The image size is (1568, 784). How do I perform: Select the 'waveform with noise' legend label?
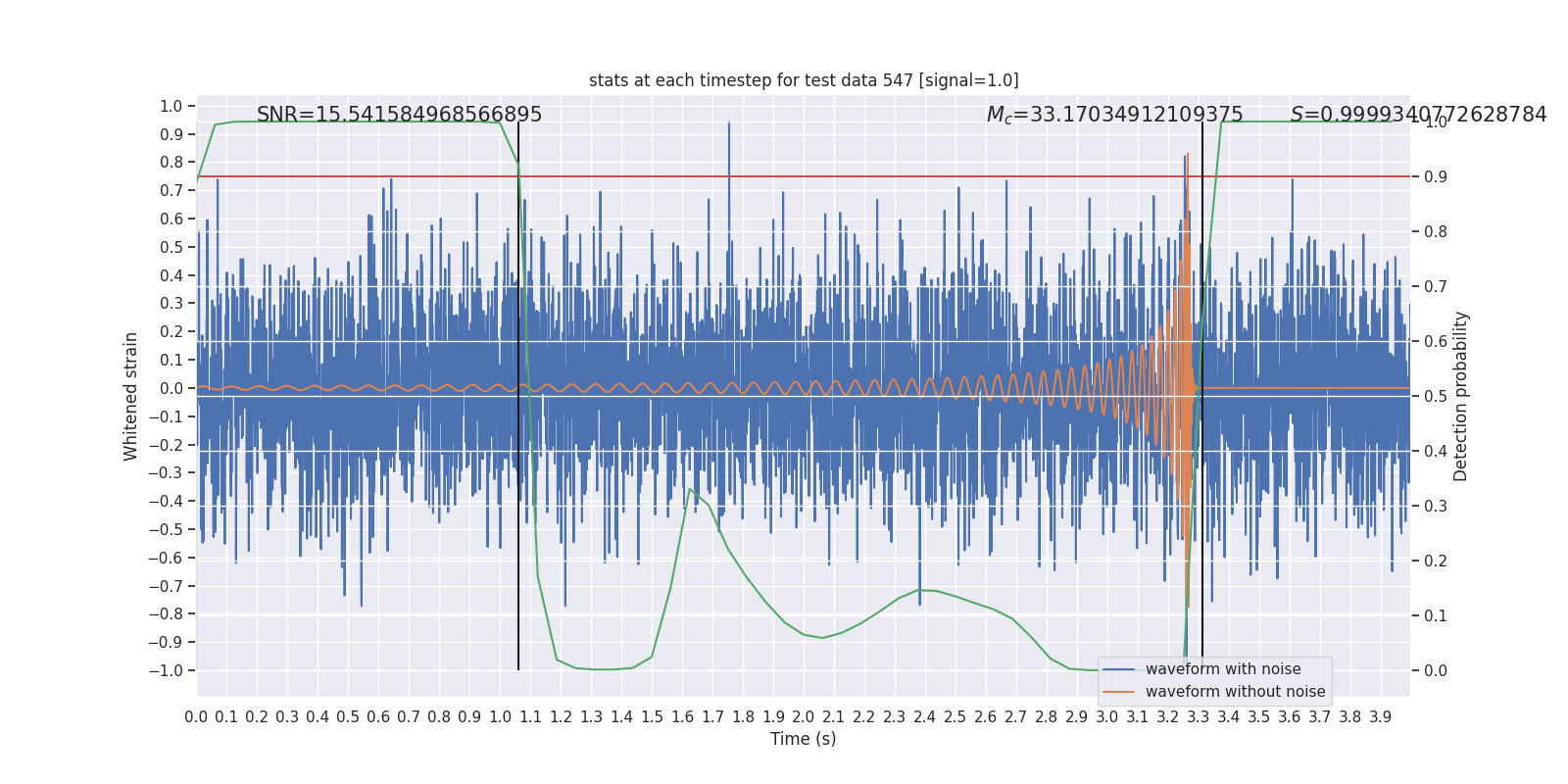click(x=1223, y=669)
